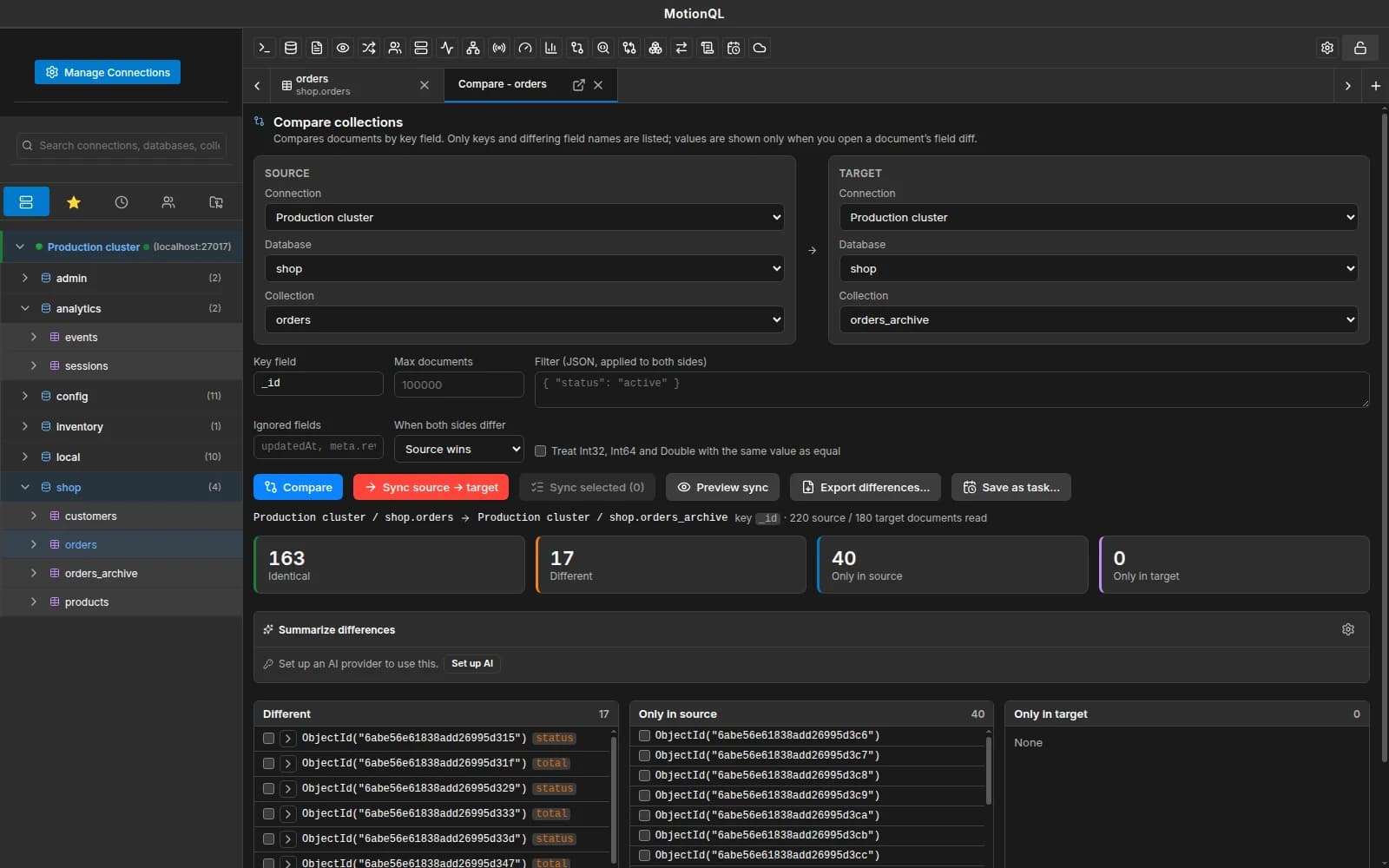Close the orders shop.orders tab
Screen dimensions: 1389x868
pos(425,85)
